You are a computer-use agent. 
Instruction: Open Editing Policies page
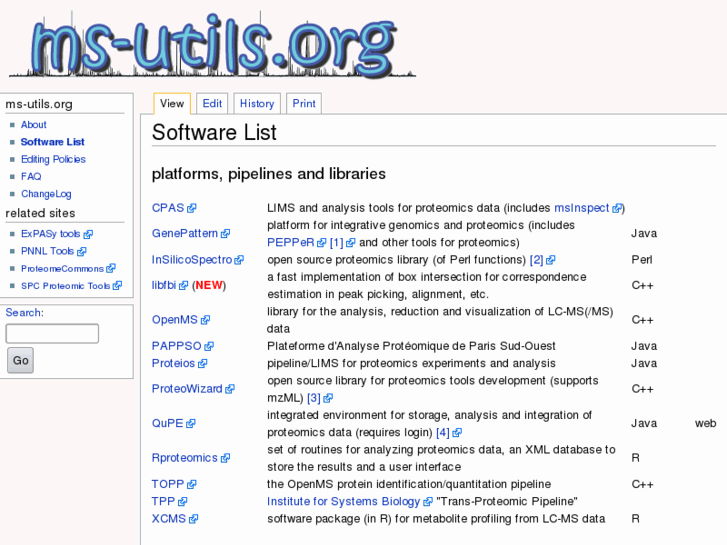coord(53,159)
